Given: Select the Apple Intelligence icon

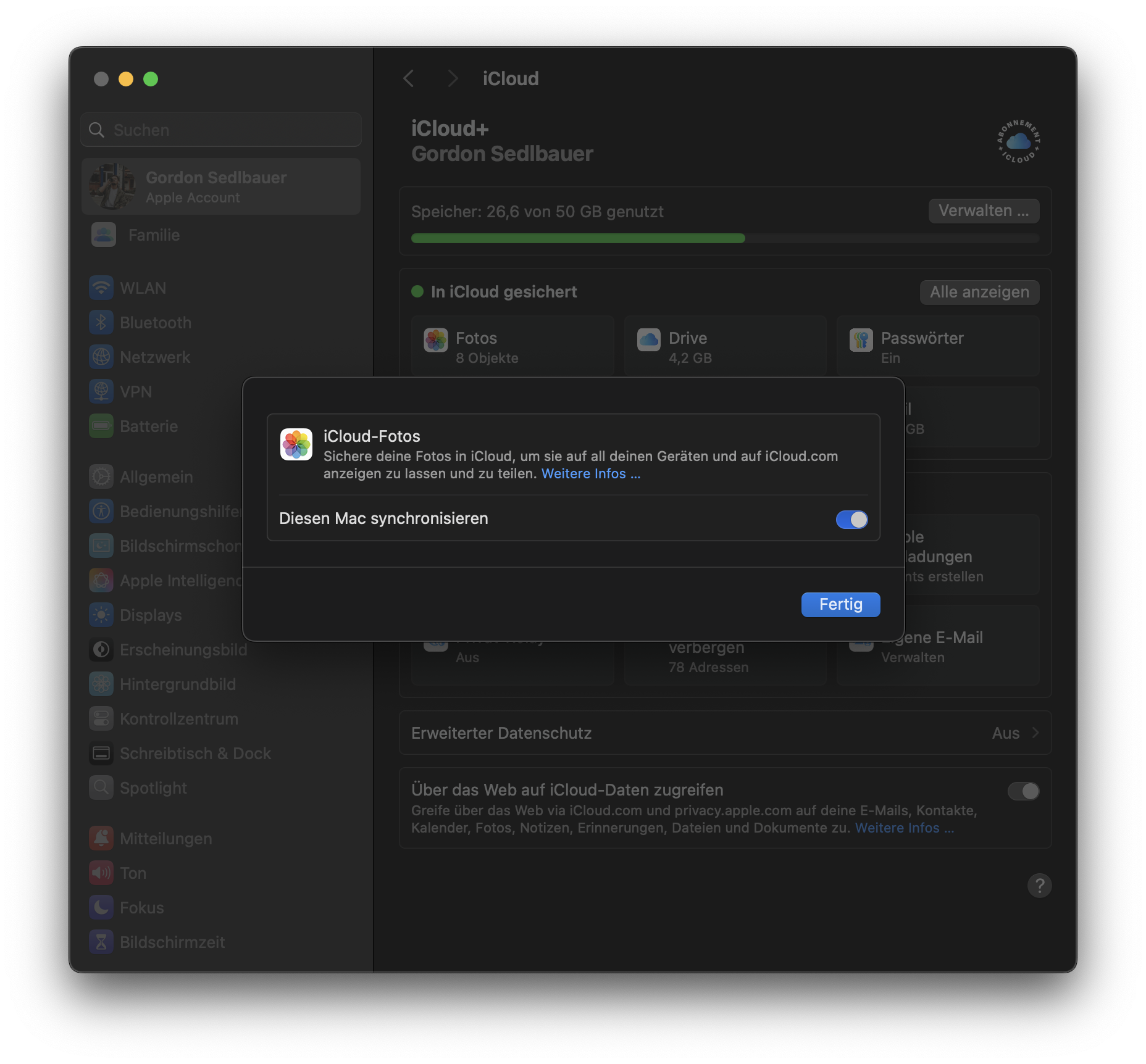Looking at the screenshot, I should tap(101, 580).
